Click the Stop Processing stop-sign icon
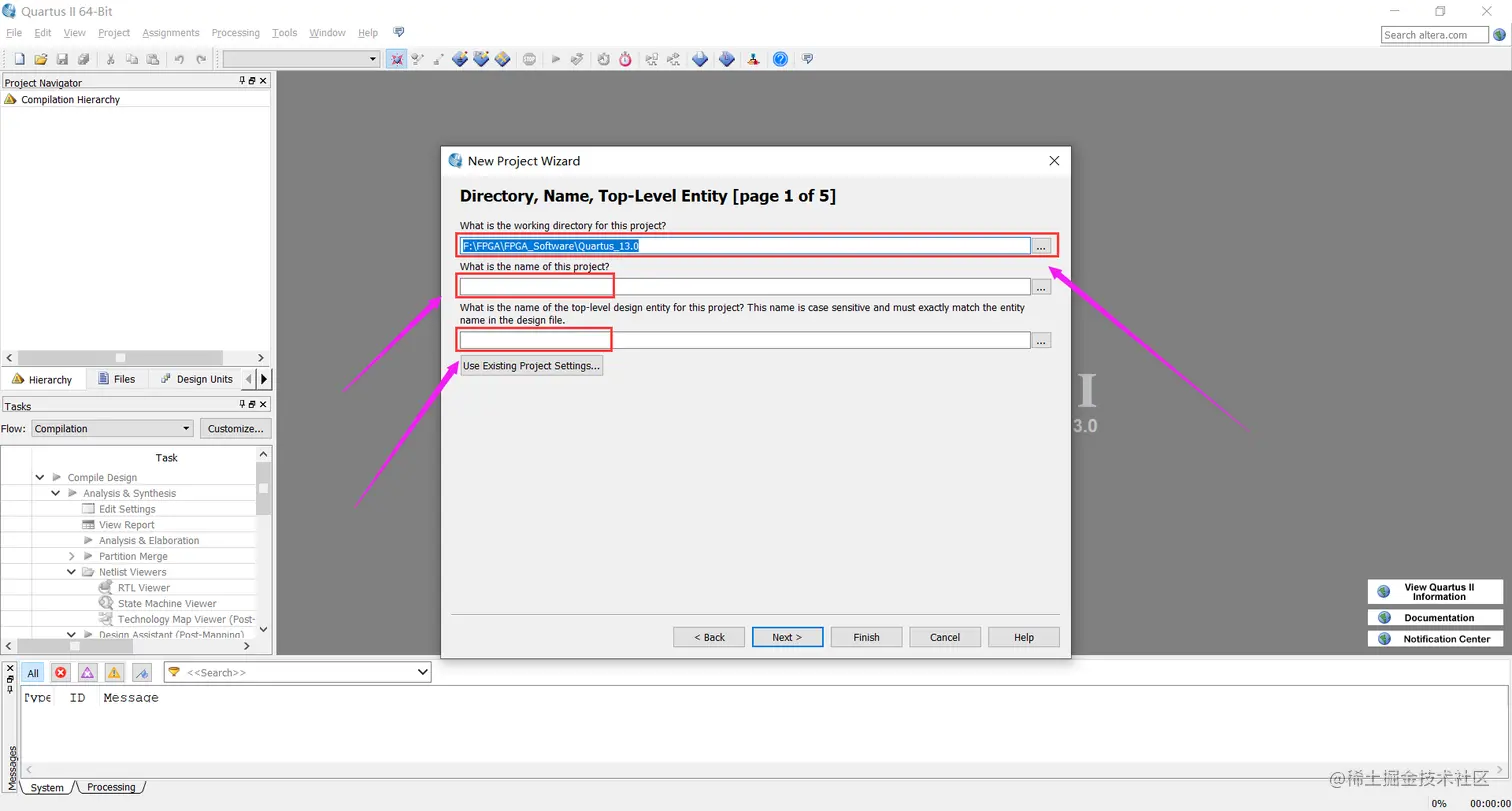Screen dimensions: 1512x811 click(529, 59)
